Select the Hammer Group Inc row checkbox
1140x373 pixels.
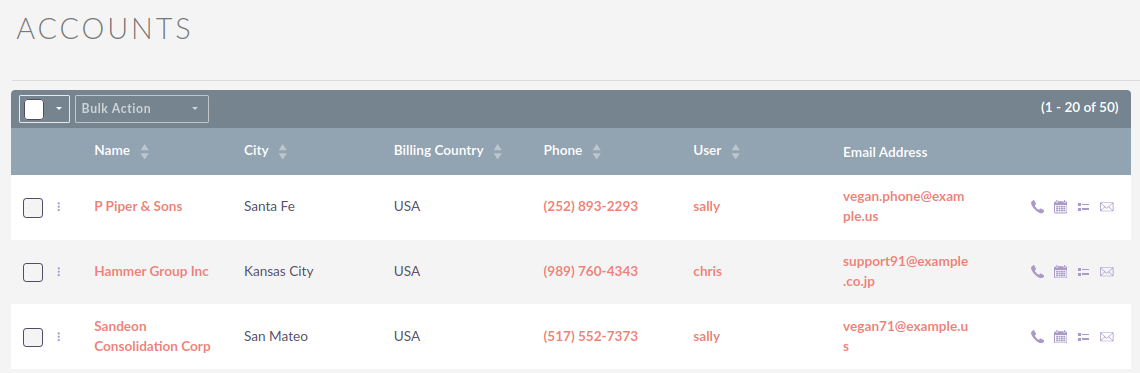click(33, 273)
